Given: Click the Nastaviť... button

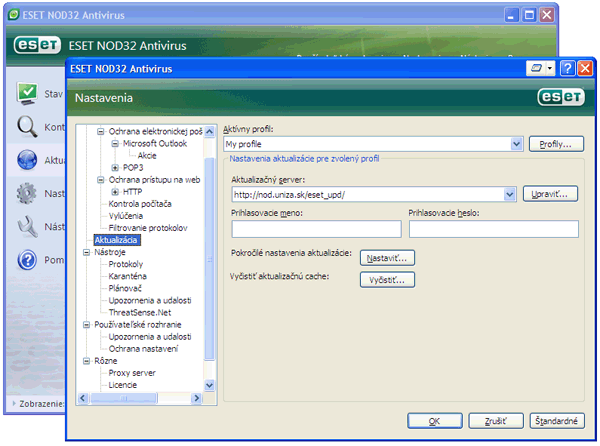Looking at the screenshot, I should (387, 258).
